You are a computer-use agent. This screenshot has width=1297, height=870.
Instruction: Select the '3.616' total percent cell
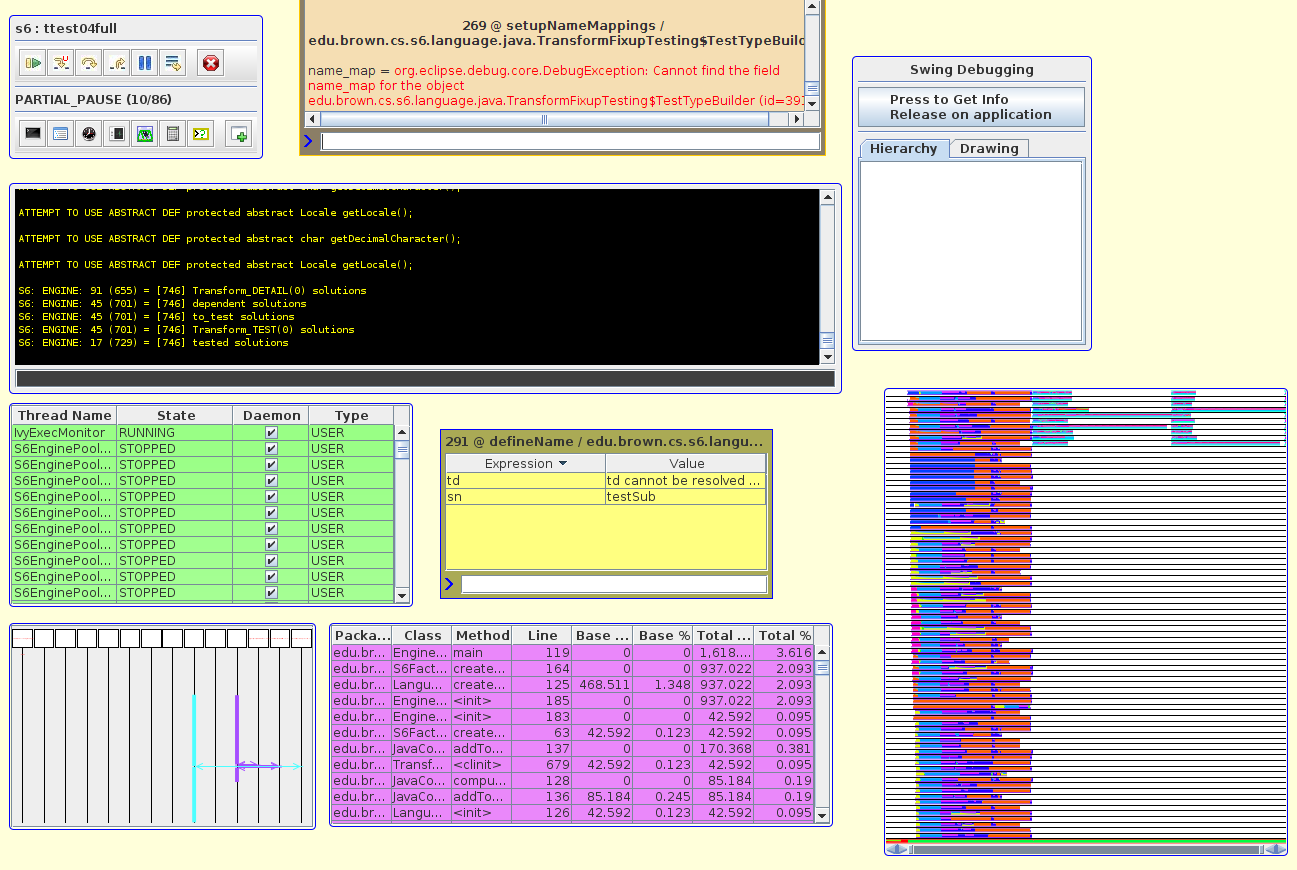[x=783, y=653]
